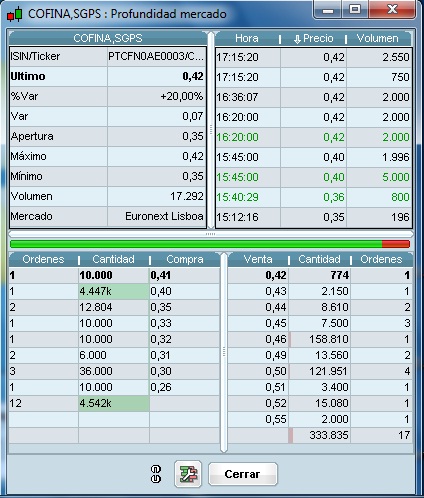The width and height of the screenshot is (424, 498).
Task: Click the Cantidad header on the buy side
Action: 113,259
